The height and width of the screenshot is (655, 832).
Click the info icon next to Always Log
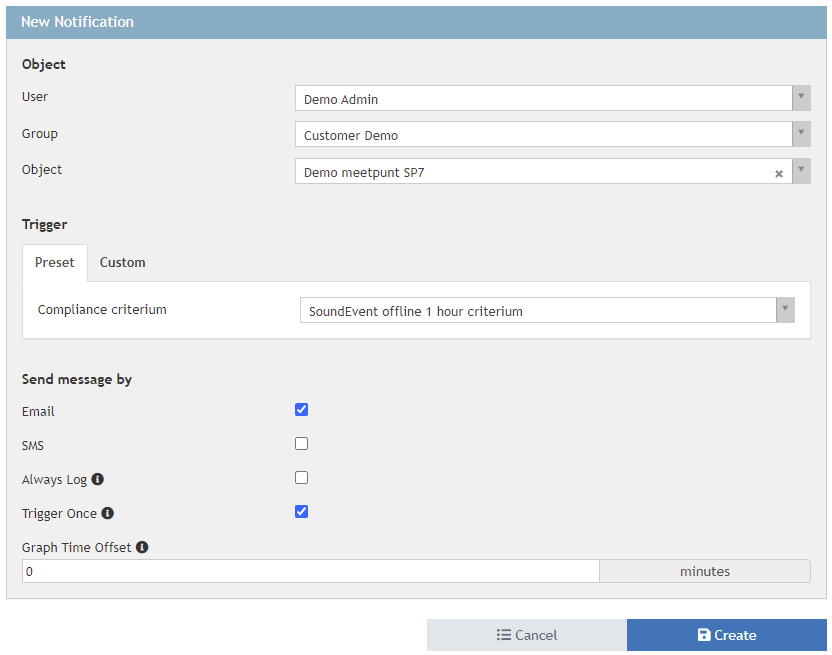tap(98, 480)
